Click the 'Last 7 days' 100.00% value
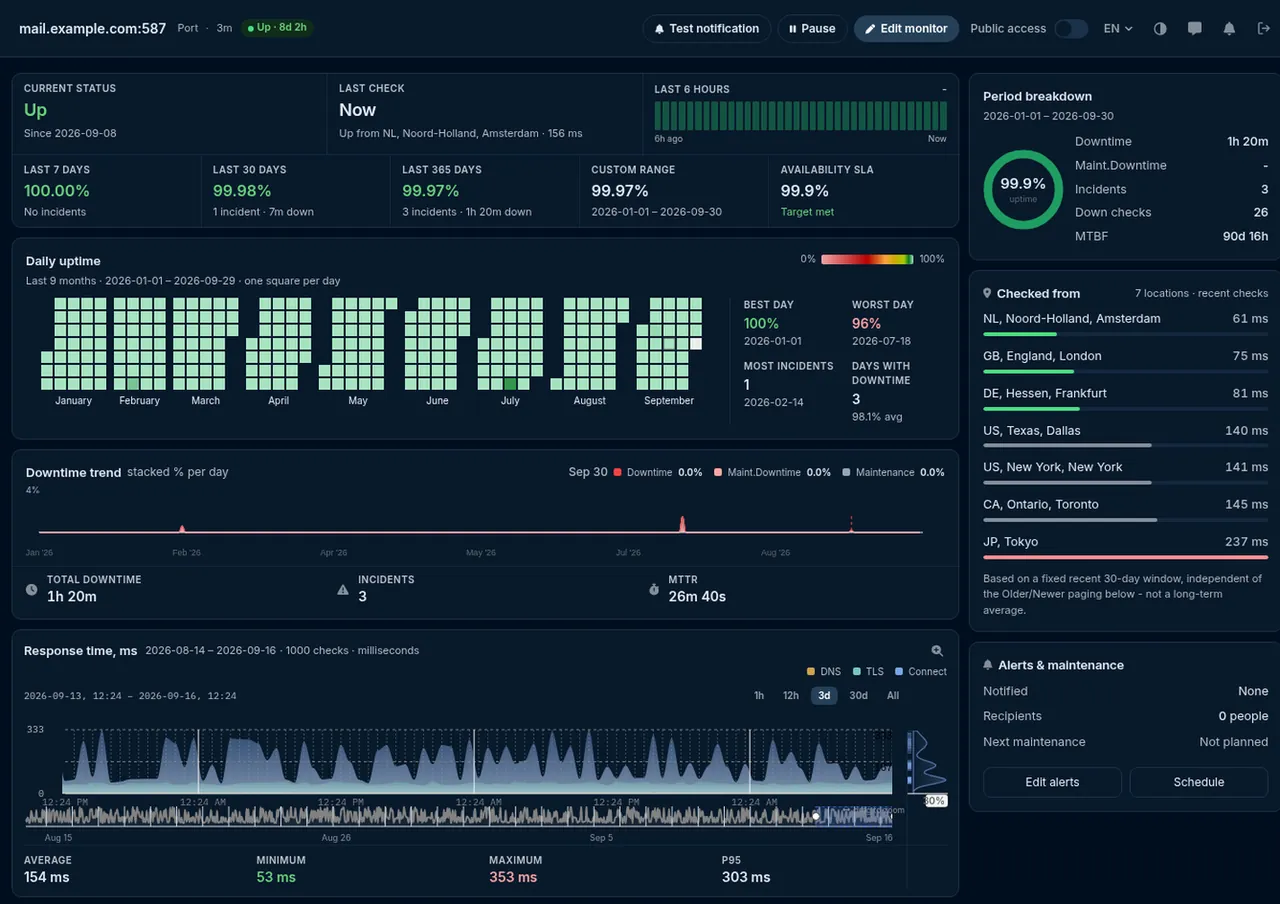Image resolution: width=1280 pixels, height=904 pixels. (57, 190)
